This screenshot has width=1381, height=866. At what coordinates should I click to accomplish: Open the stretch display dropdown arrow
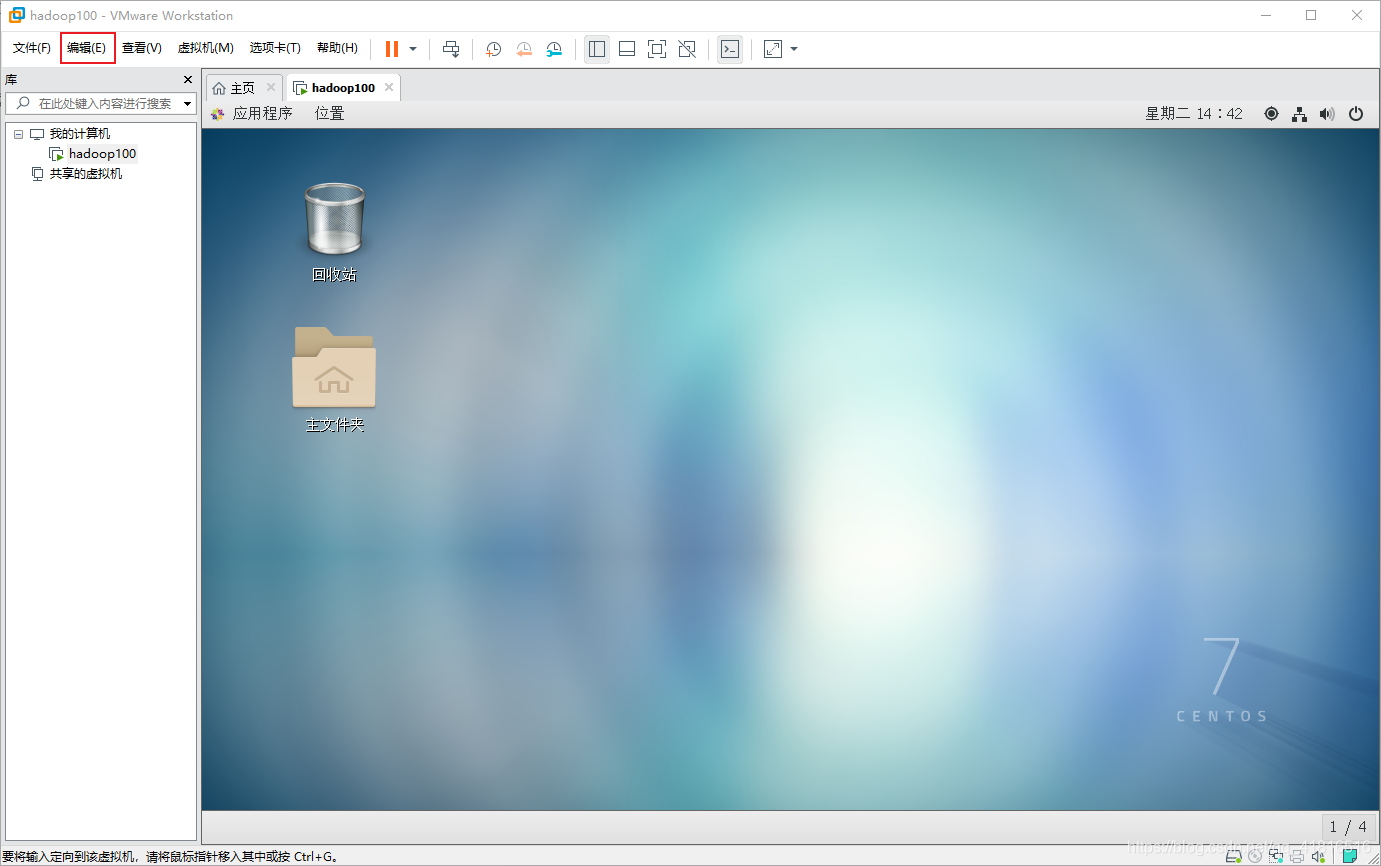click(x=794, y=49)
